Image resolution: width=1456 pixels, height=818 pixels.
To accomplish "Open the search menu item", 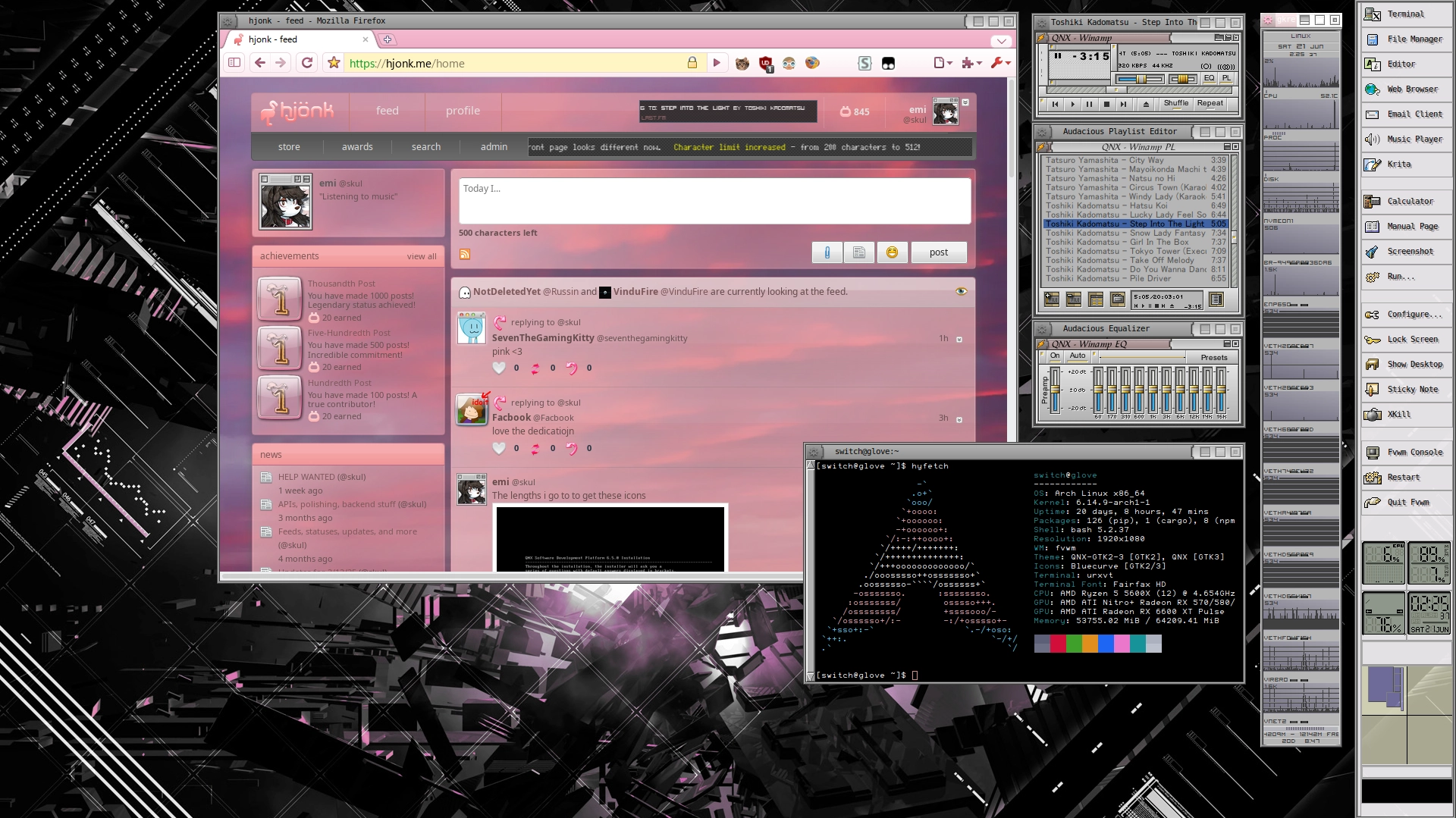I will (x=426, y=147).
